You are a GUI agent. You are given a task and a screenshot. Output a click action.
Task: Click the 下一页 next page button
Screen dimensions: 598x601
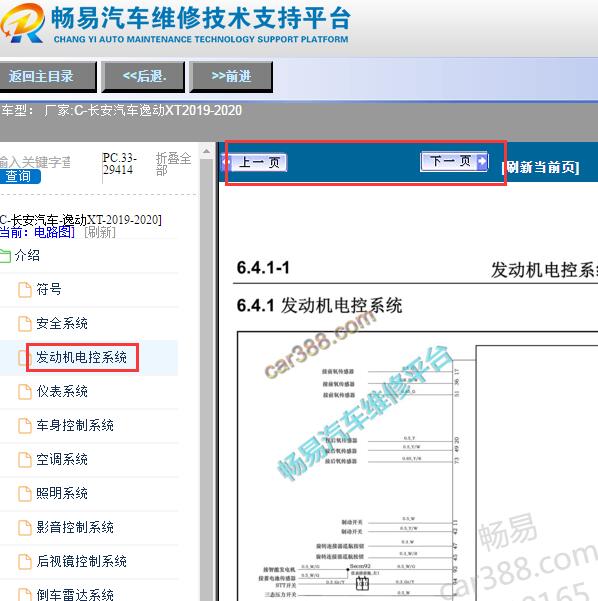[x=454, y=161]
